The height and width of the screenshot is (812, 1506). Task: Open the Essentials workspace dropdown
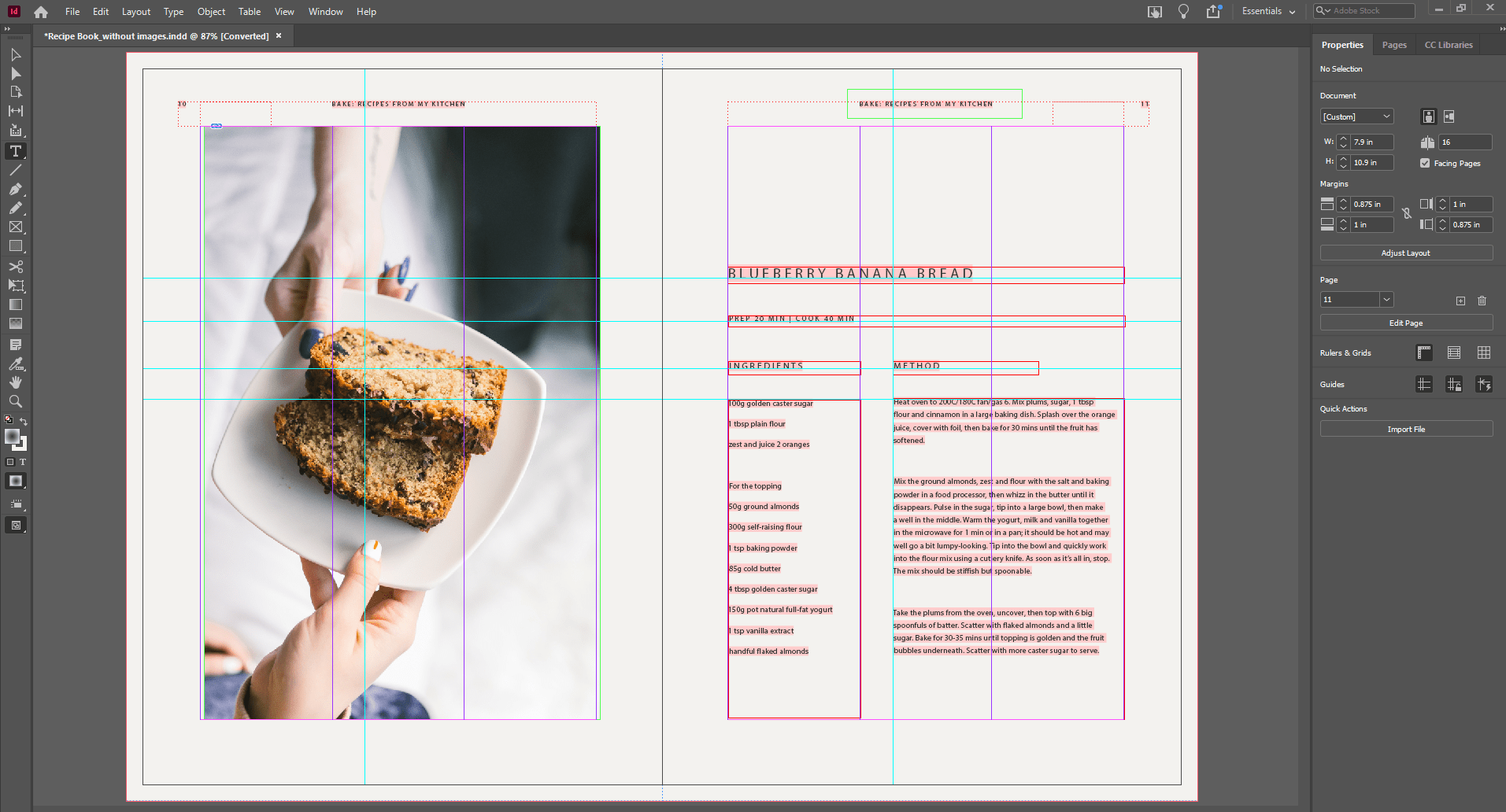click(1267, 11)
